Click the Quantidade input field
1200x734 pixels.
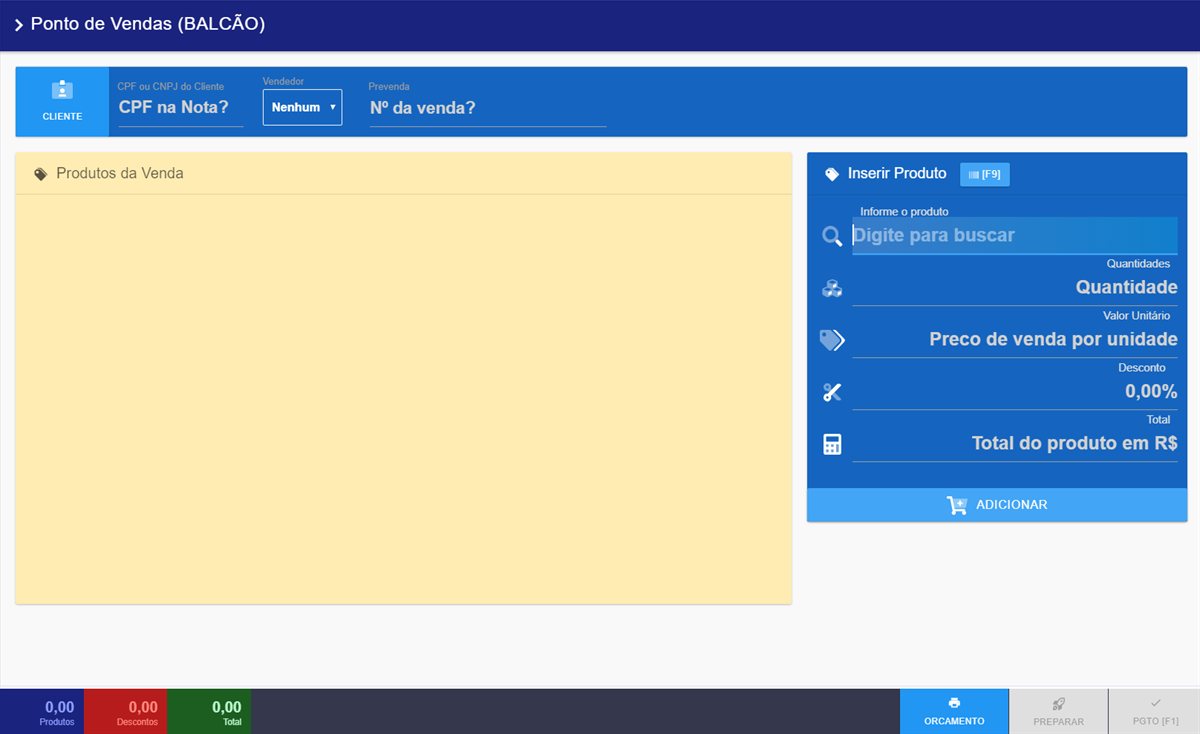(x=1014, y=288)
